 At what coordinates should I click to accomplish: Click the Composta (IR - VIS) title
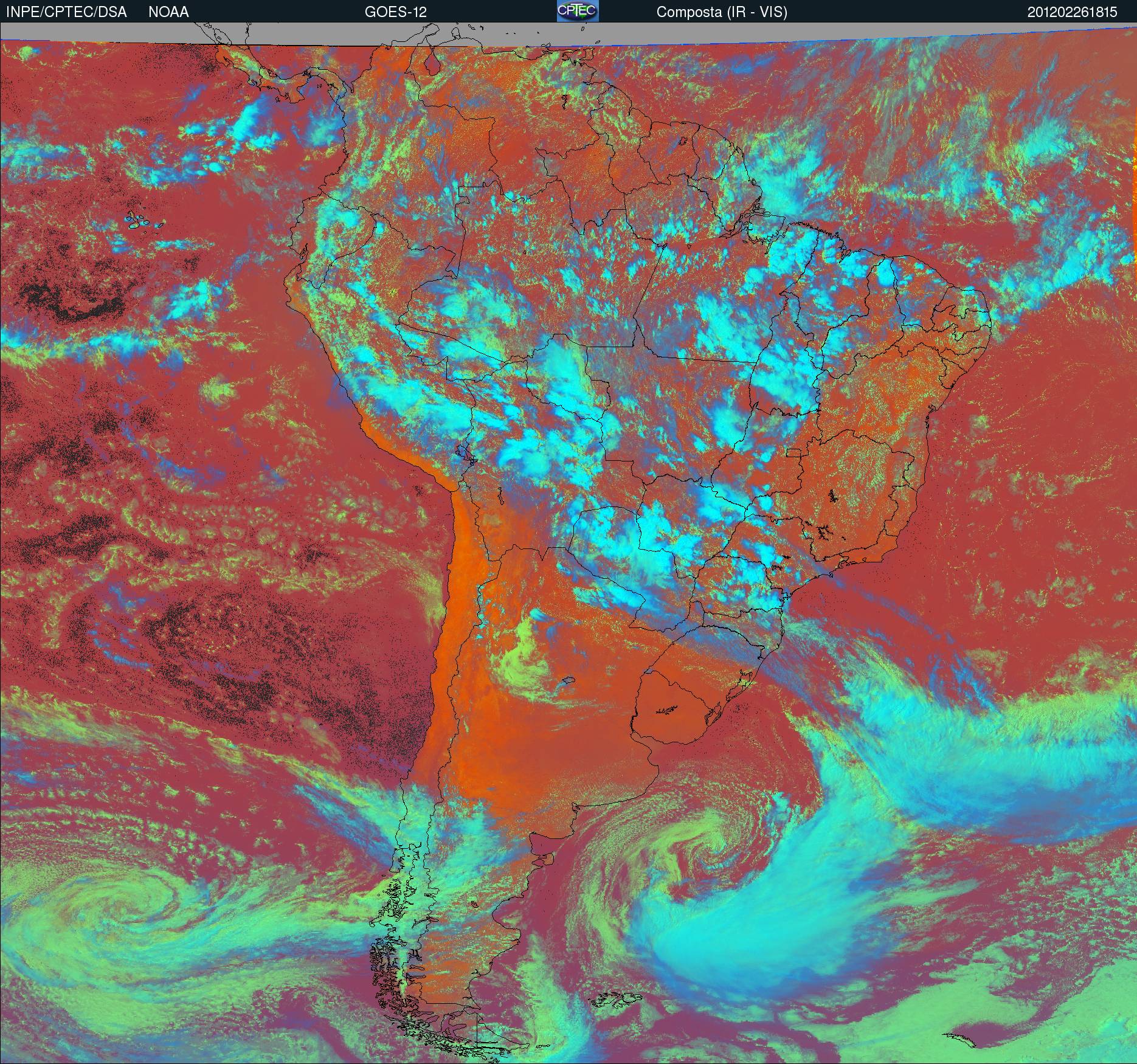tap(722, 12)
